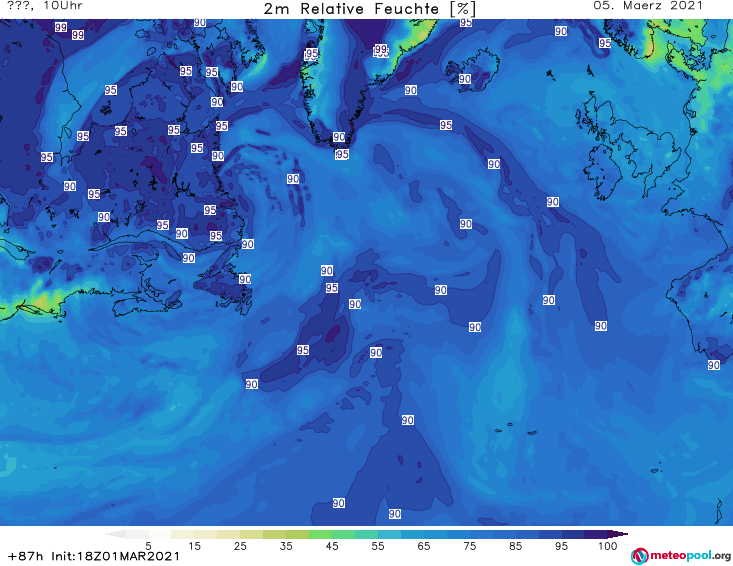Screen dimensions: 733x566
Task: Click the '2m Relative Feuchte [%]' title
Action: (x=369, y=9)
